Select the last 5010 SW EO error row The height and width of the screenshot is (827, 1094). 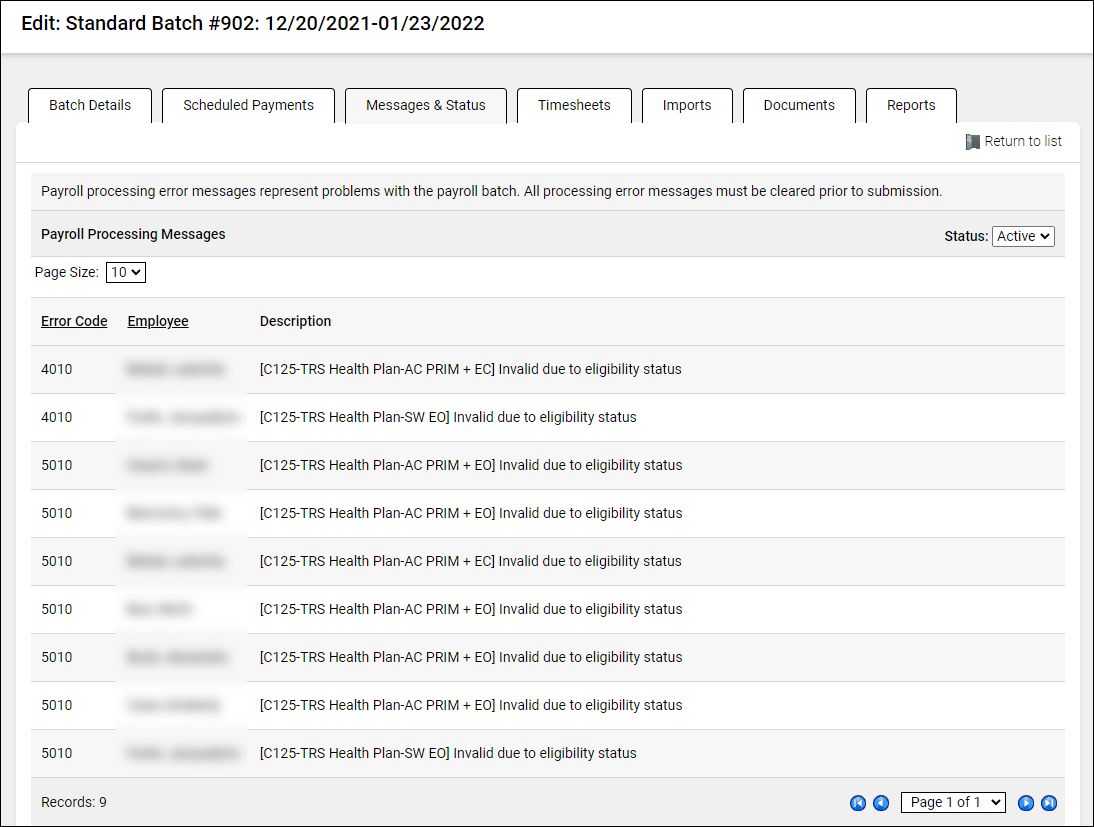448,753
